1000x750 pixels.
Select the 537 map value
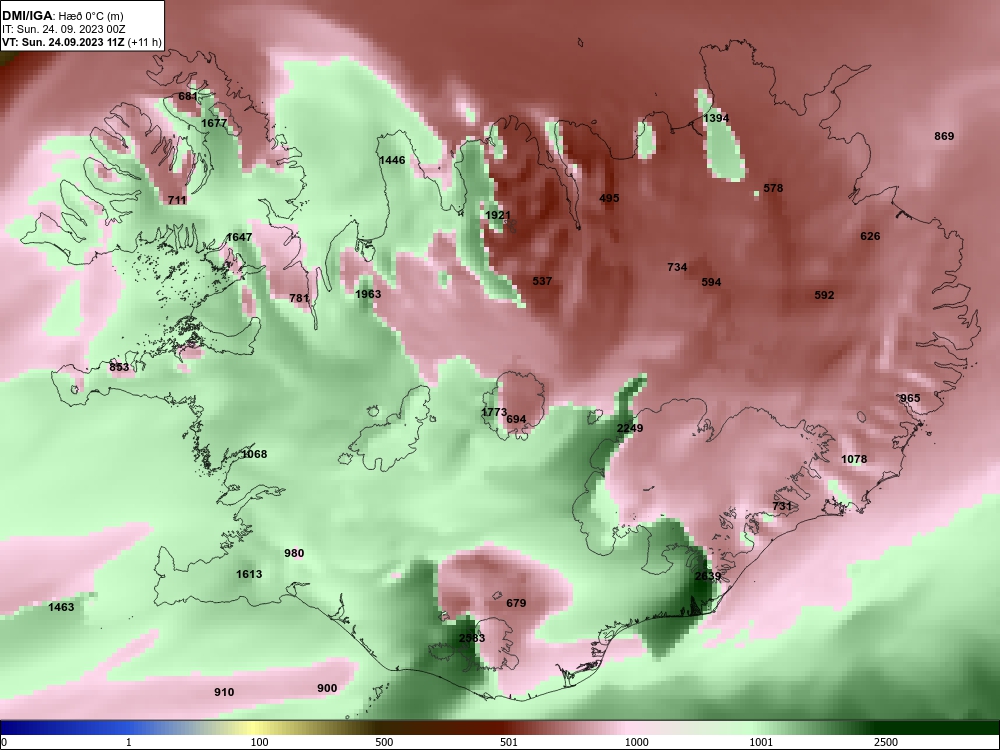(x=542, y=281)
